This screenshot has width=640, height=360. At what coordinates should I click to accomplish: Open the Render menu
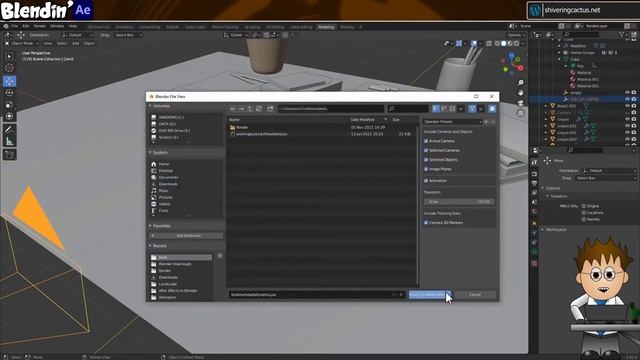click(x=40, y=26)
